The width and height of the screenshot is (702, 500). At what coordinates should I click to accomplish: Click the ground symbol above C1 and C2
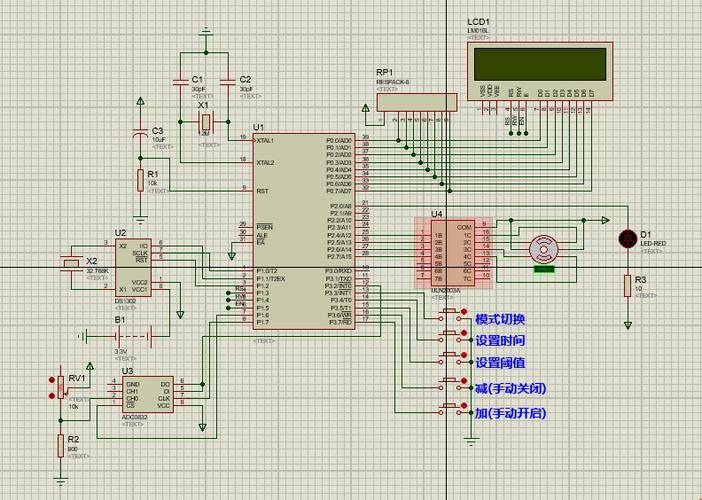click(x=205, y=31)
